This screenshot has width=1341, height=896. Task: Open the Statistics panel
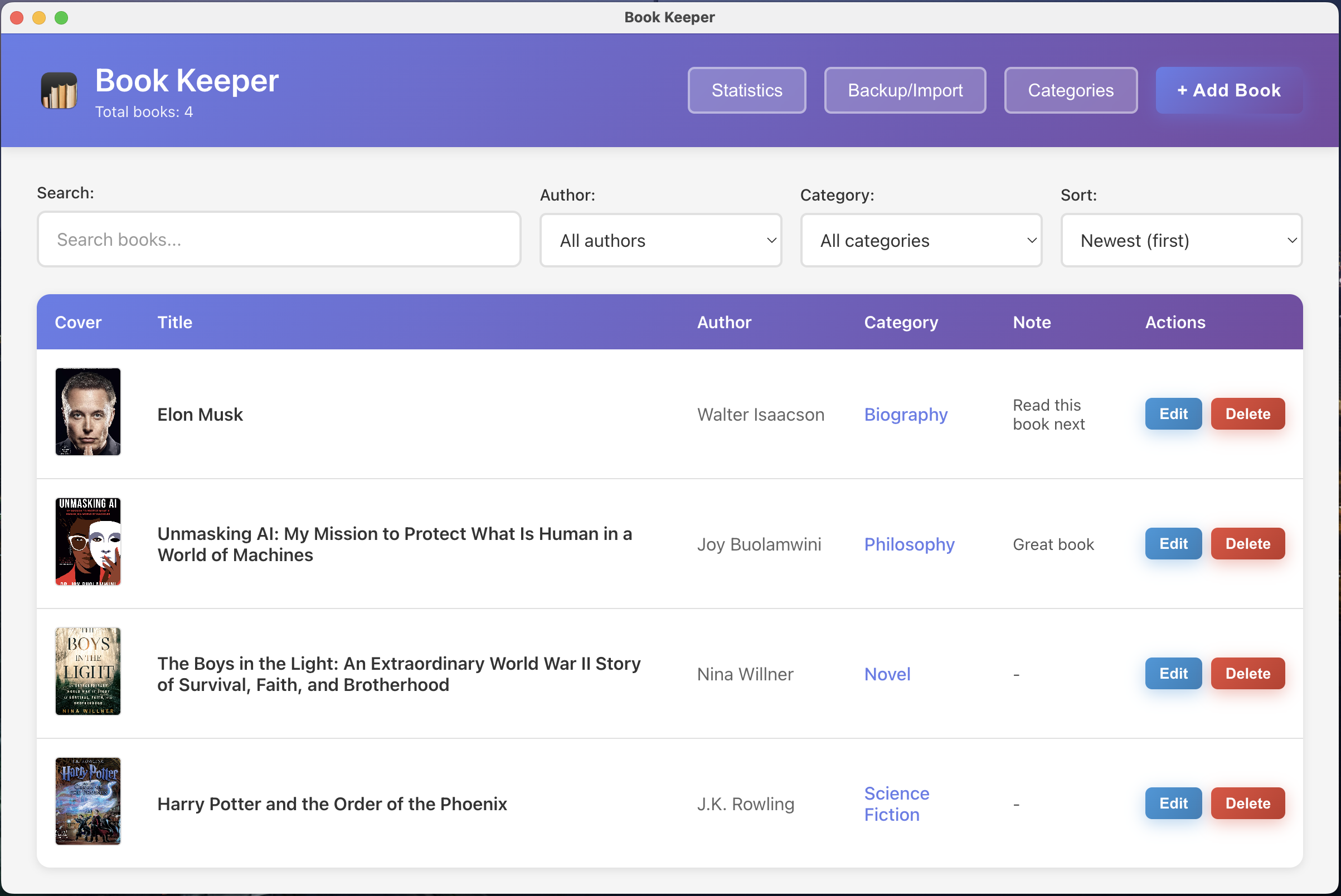pos(746,90)
